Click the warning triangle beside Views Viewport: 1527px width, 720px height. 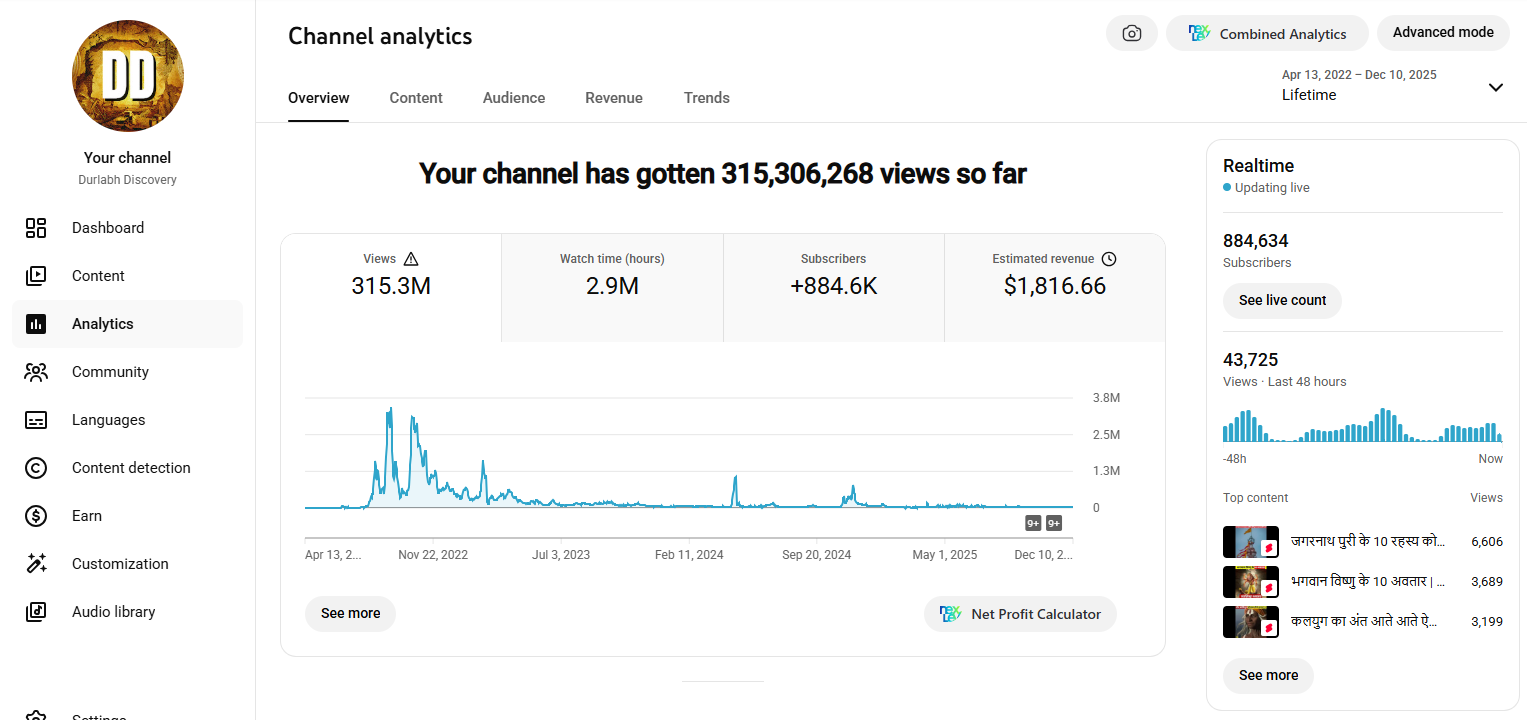pyautogui.click(x=410, y=259)
